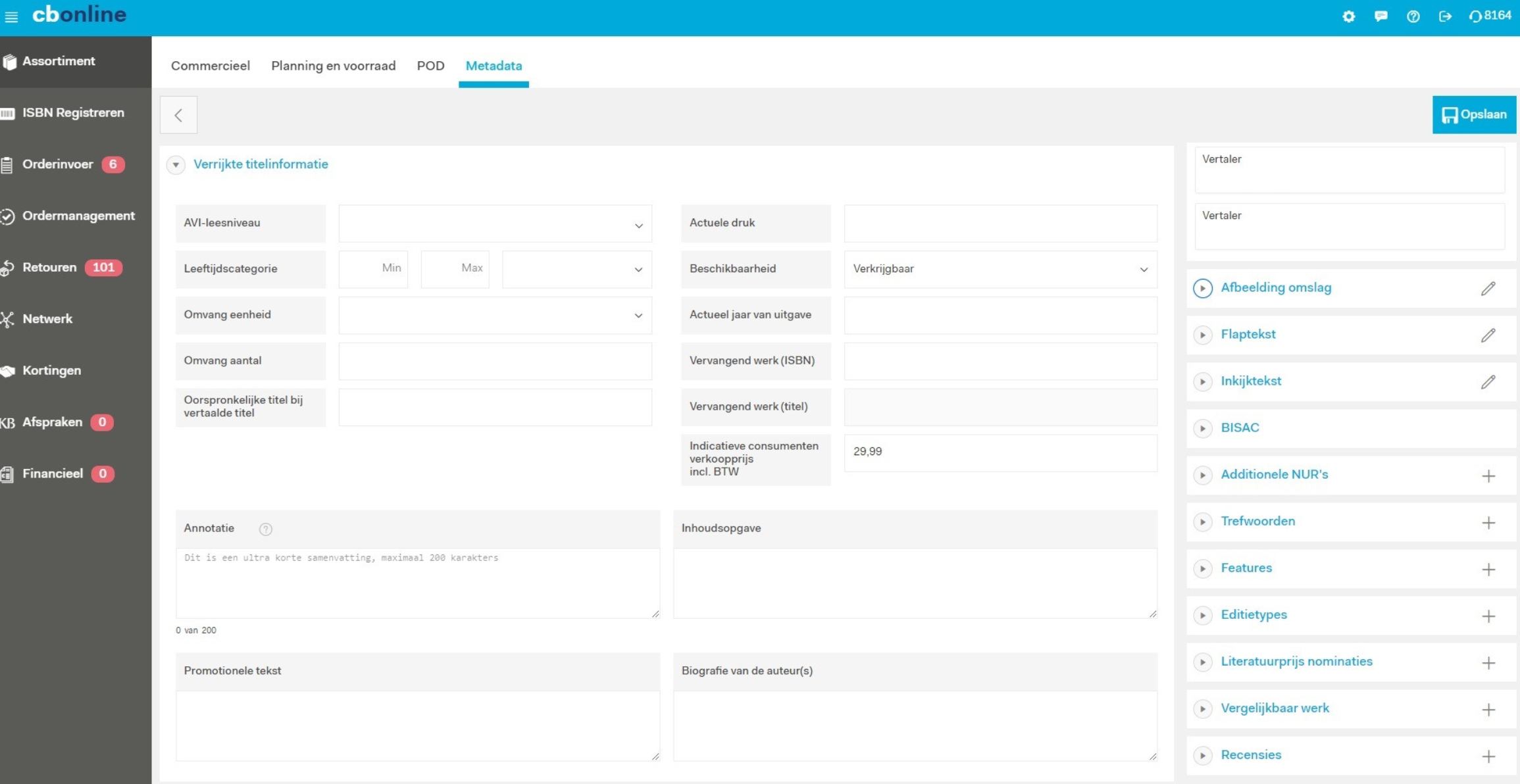Add Trefwoorden with the plus icon
The image size is (1520, 784).
click(1488, 522)
